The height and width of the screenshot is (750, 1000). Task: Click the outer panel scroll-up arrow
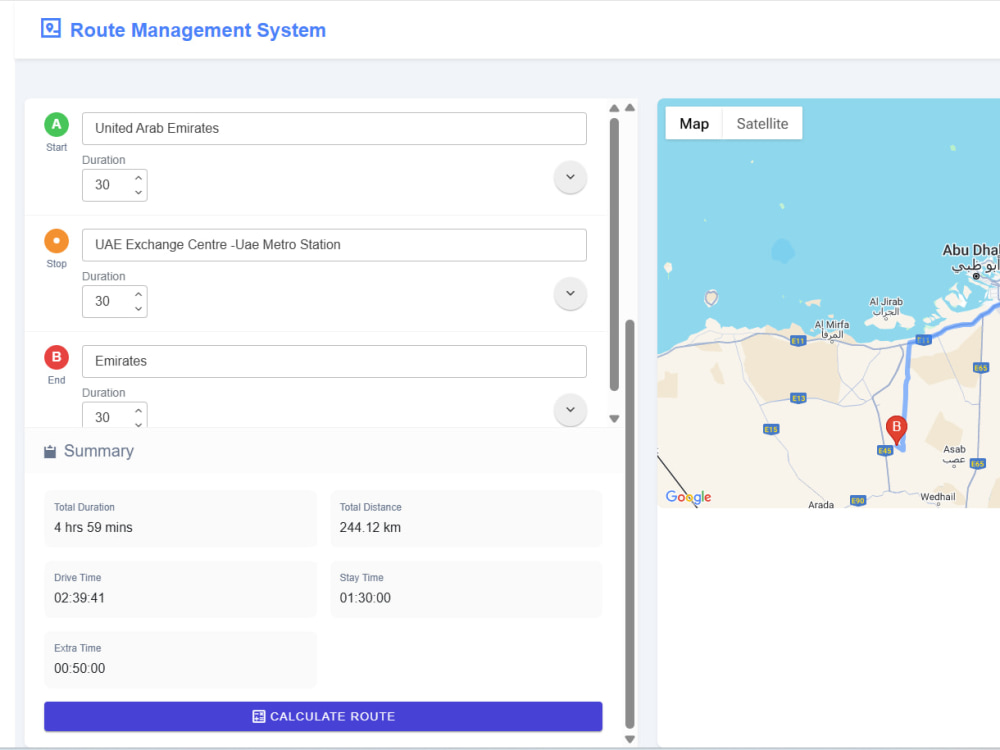click(x=629, y=108)
